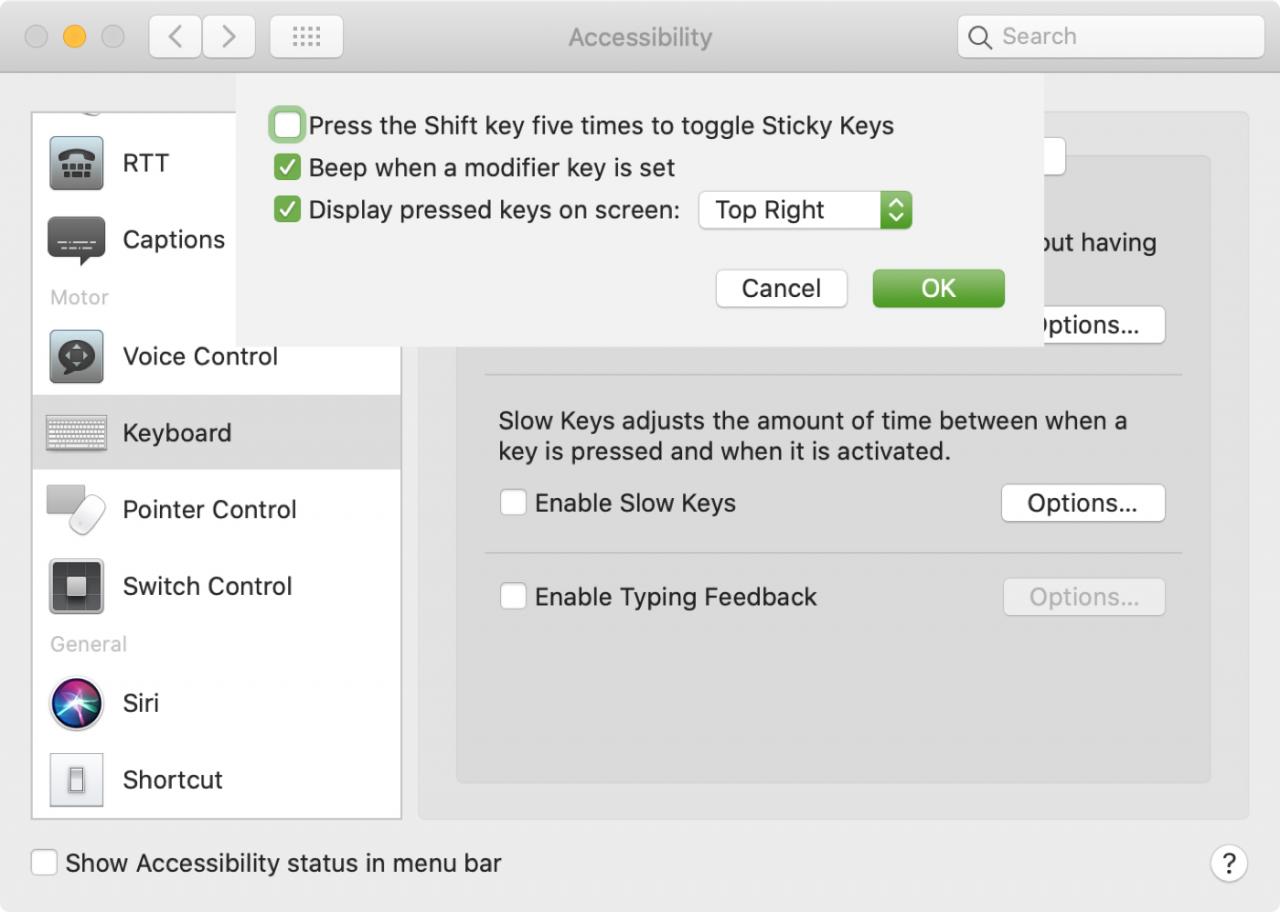This screenshot has width=1280, height=912.
Task: Disable Display pressed keys on screen
Action: pos(287,210)
